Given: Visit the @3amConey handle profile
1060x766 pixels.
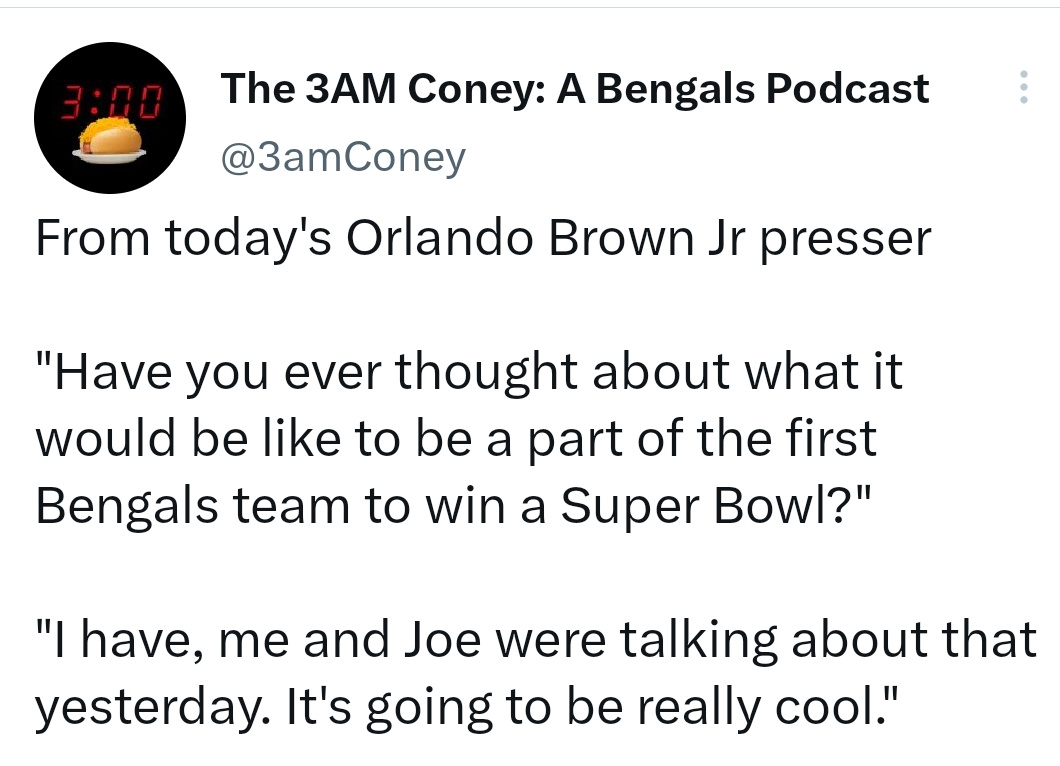Looking at the screenshot, I should pyautogui.click(x=343, y=158).
